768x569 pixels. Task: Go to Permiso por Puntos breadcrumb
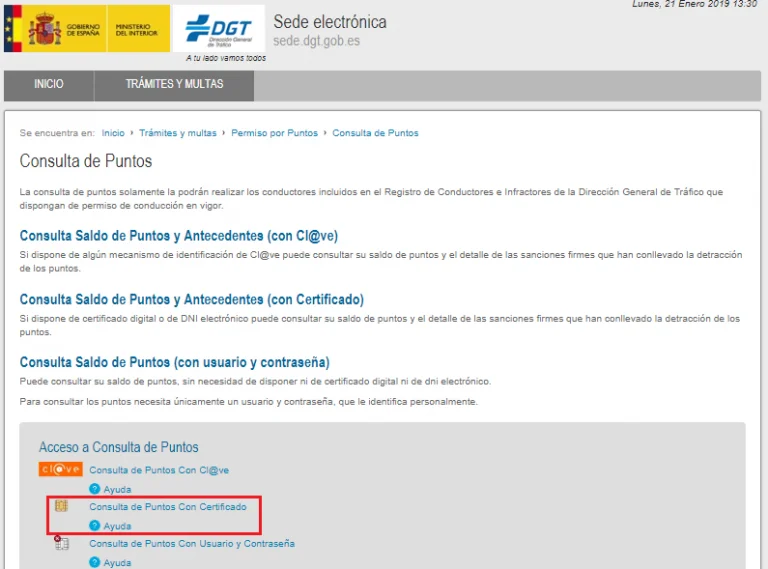274,133
